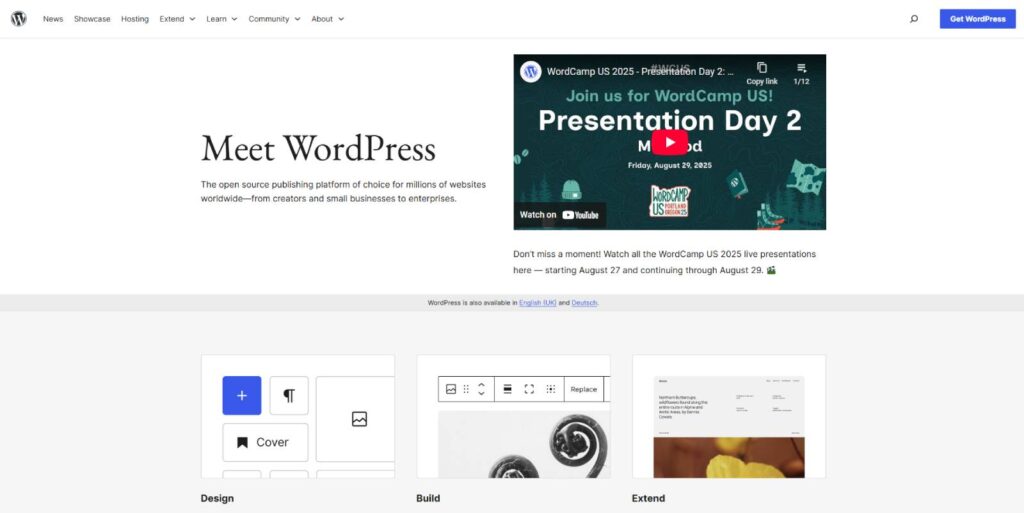Image resolution: width=1024 pixels, height=513 pixels.
Task: Expand the Learn dropdown menu
Action: [222, 19]
